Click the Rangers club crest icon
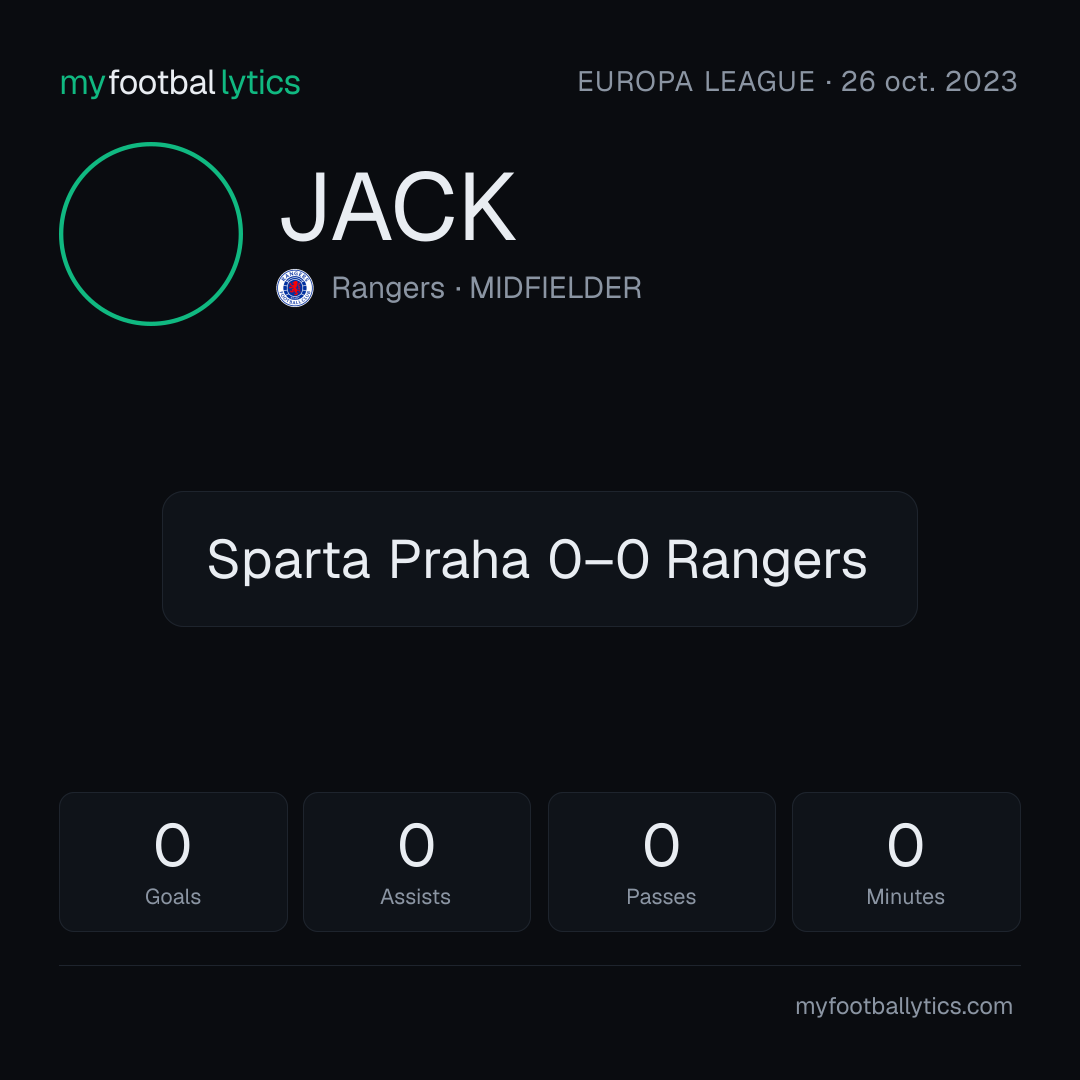Viewport: 1080px width, 1080px height. (x=295, y=288)
